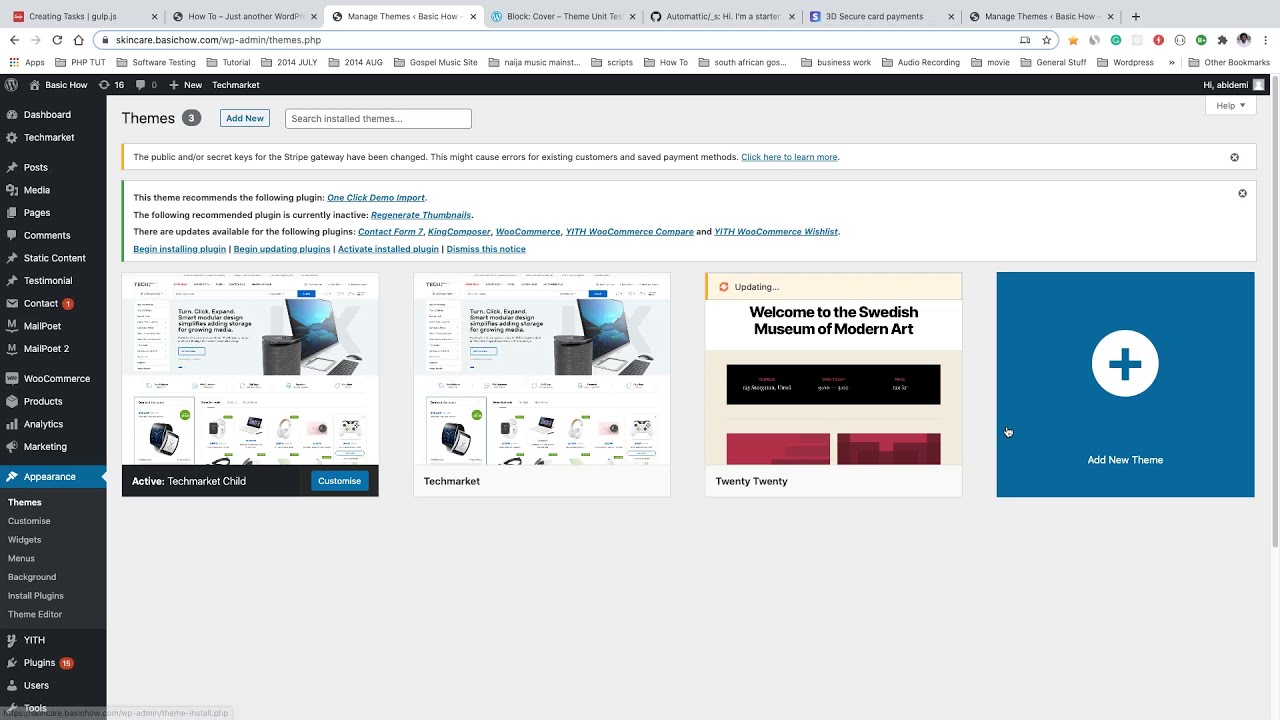Select Customise under Appearance submenu

29,521
